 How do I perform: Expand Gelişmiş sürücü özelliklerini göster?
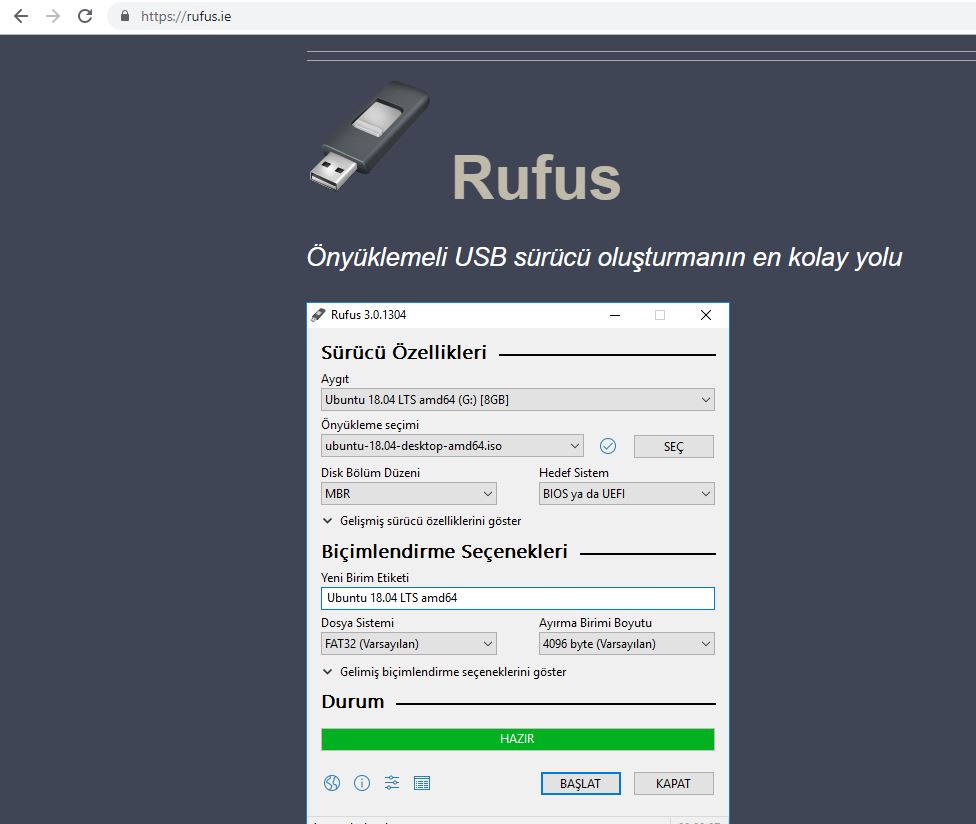click(x=422, y=521)
